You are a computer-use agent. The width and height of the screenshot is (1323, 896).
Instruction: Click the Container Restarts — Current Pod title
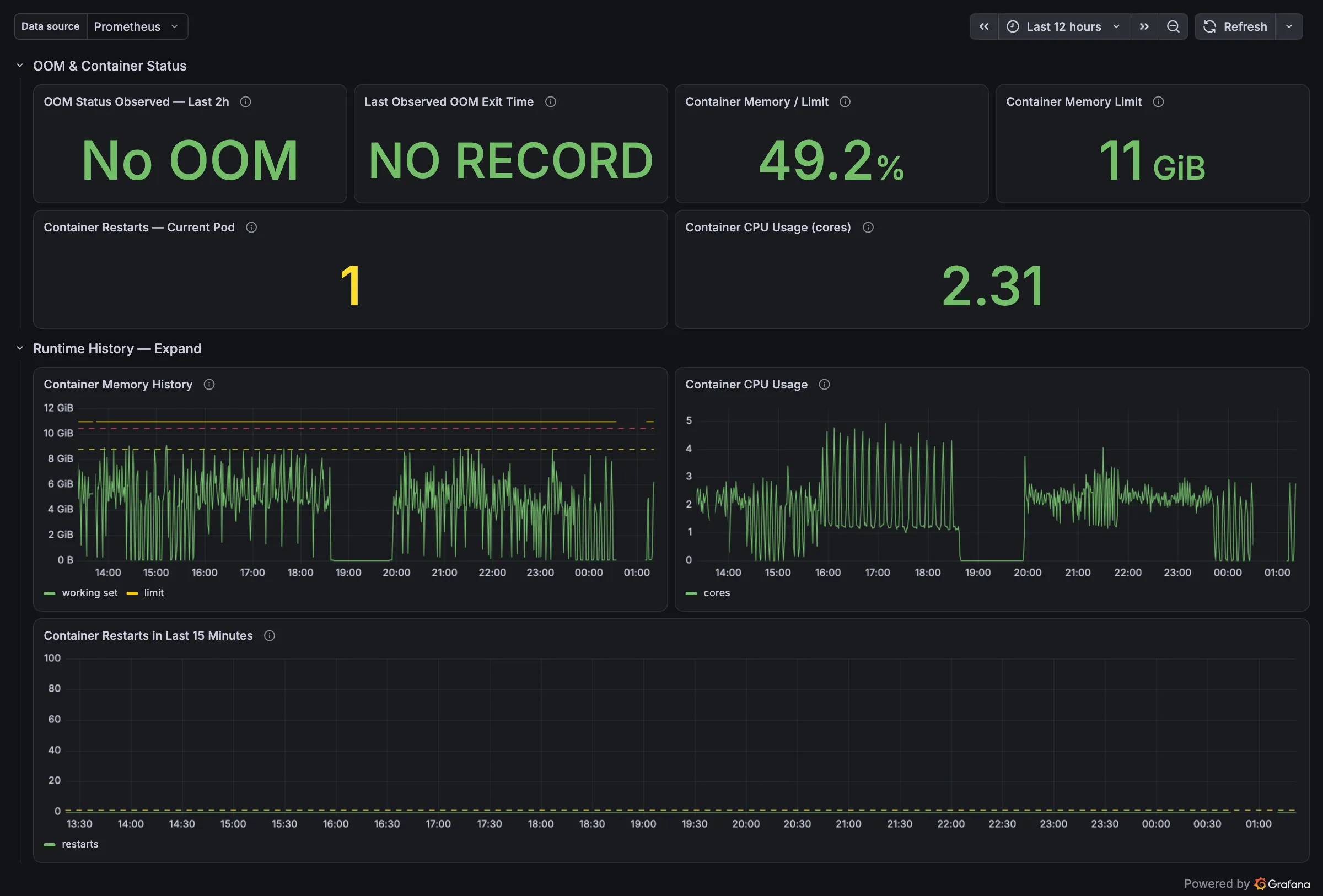139,228
